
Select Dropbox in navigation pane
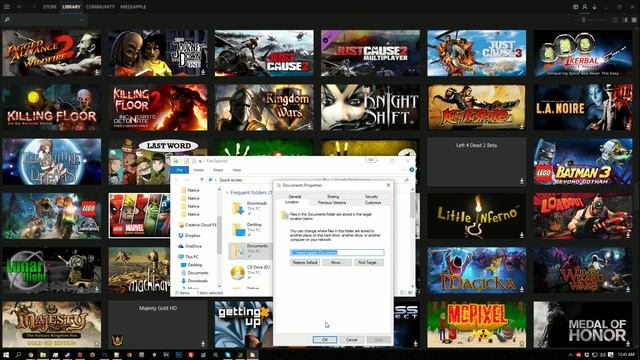189,236
